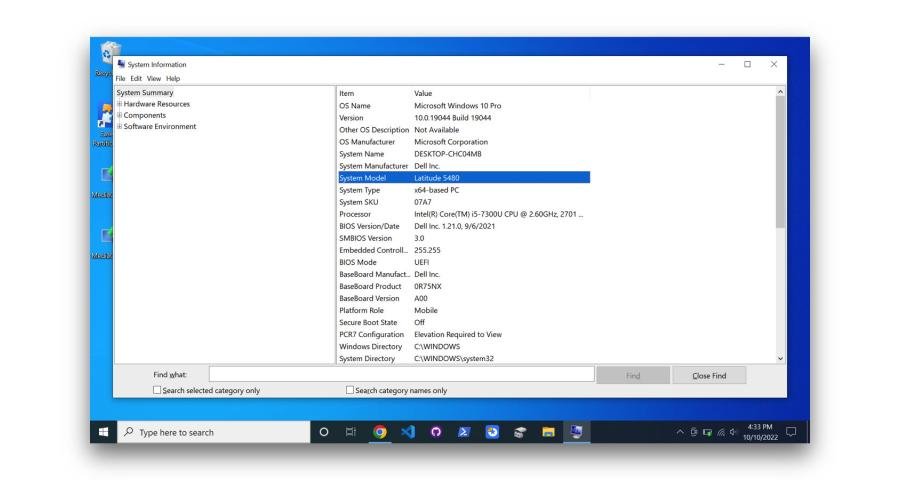This screenshot has width=900, height=480.
Task: Select the Secure Boot State row
Action: 464,323
